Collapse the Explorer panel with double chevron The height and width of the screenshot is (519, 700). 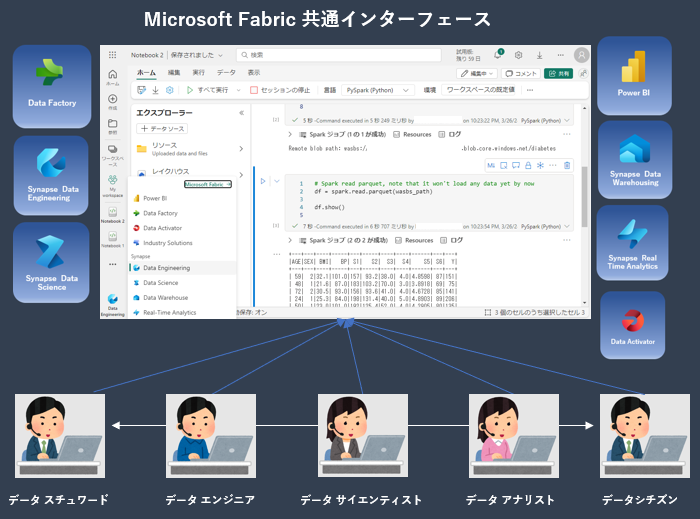(242, 113)
